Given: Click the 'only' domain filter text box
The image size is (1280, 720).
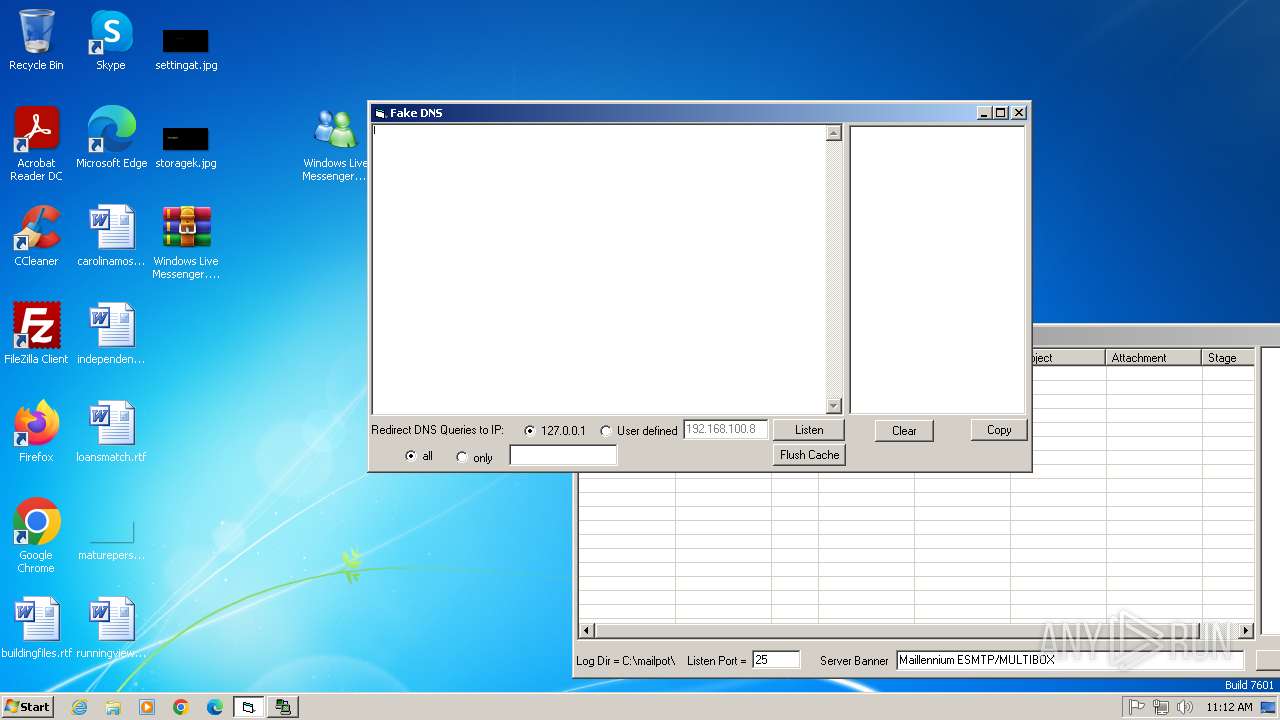Looking at the screenshot, I should pyautogui.click(x=563, y=456).
